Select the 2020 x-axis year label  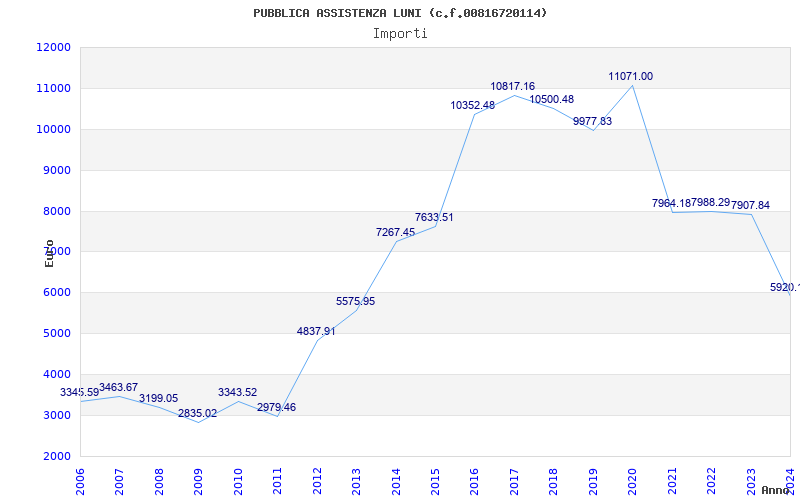click(634, 480)
